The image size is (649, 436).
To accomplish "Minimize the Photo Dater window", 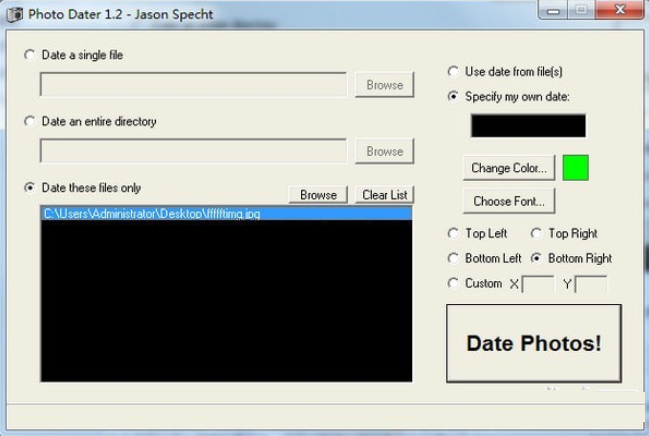I will click(x=553, y=10).
